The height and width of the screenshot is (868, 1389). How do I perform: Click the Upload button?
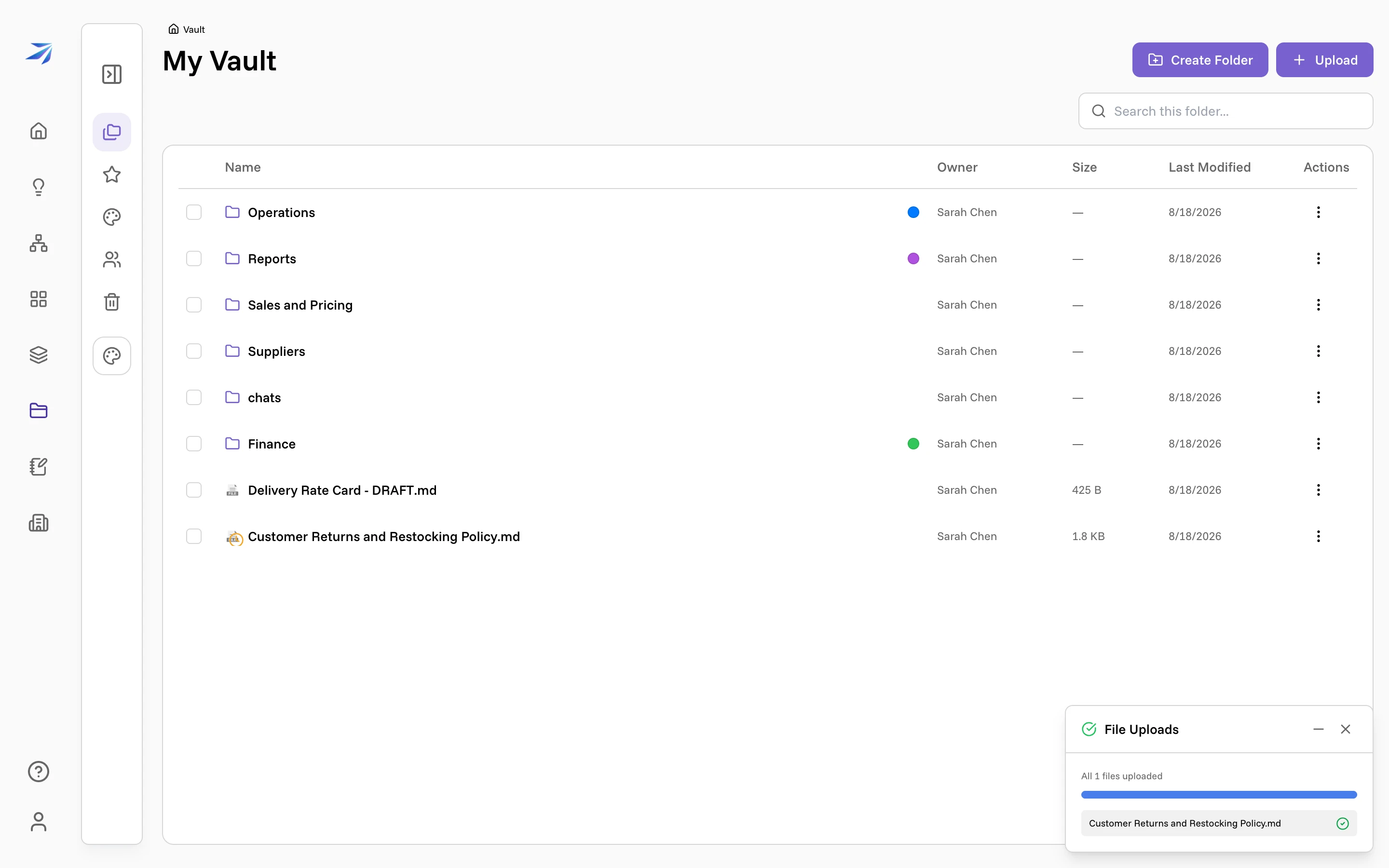1325,60
